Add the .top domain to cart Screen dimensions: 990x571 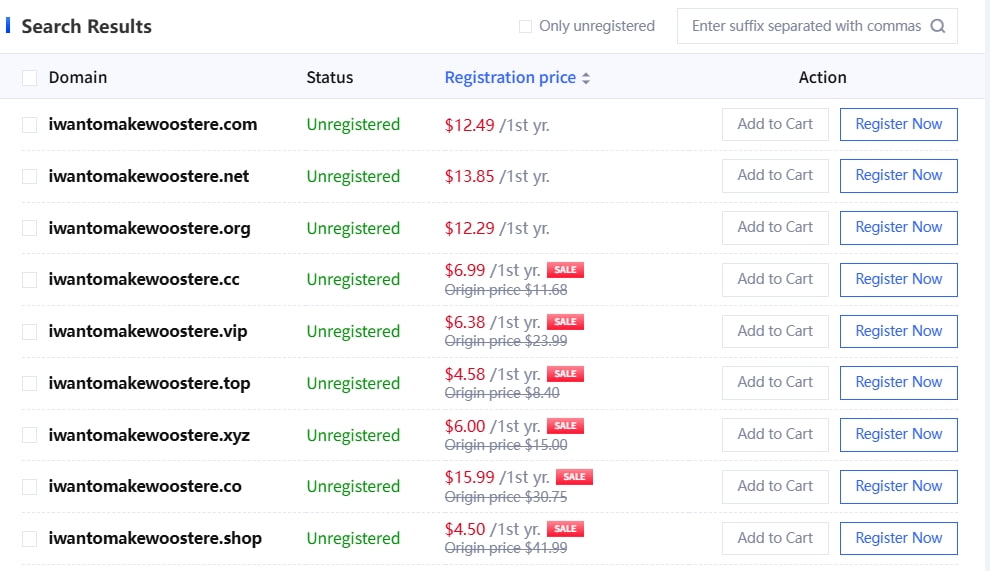coord(775,382)
